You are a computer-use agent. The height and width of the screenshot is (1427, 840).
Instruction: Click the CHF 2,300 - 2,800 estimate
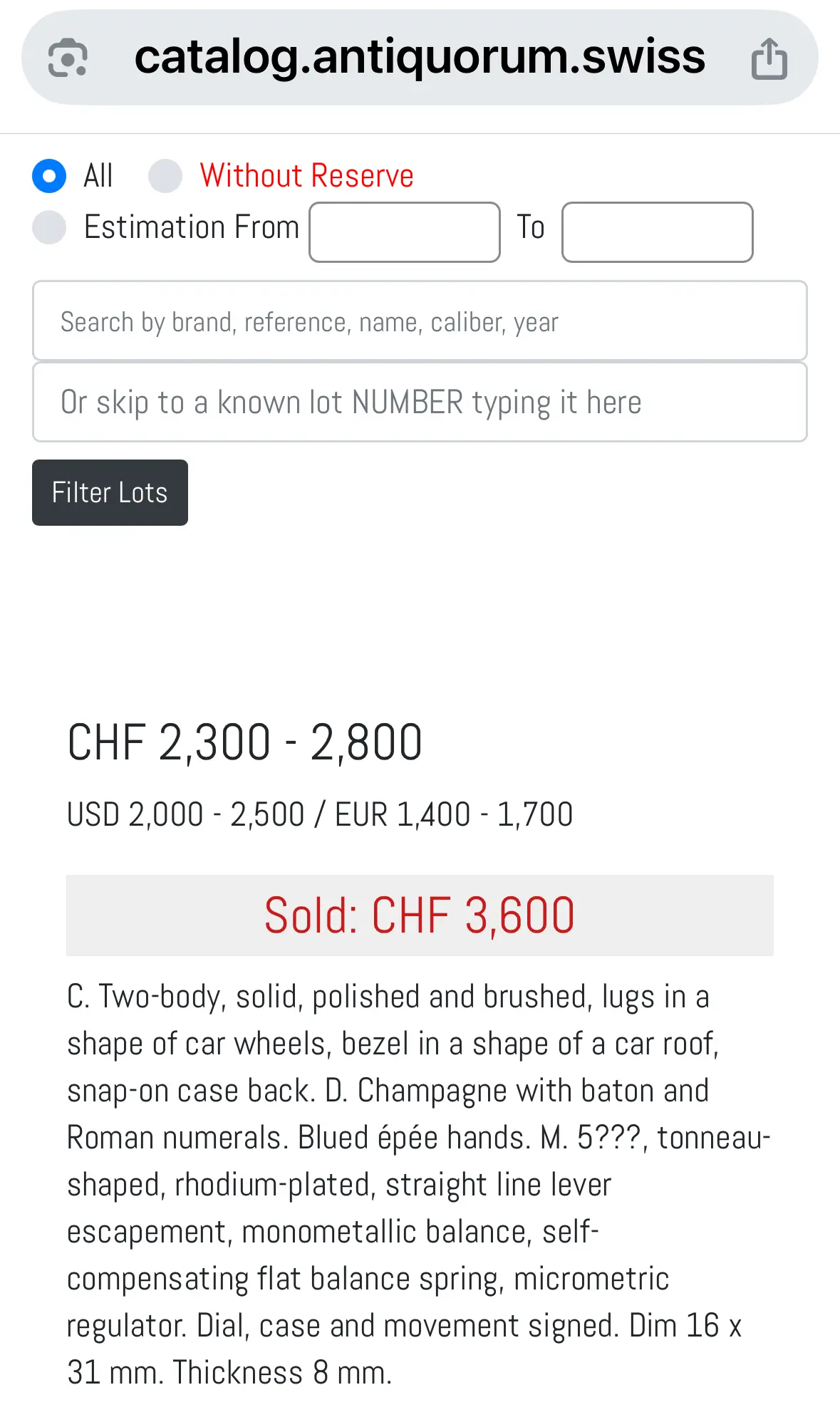(x=244, y=742)
